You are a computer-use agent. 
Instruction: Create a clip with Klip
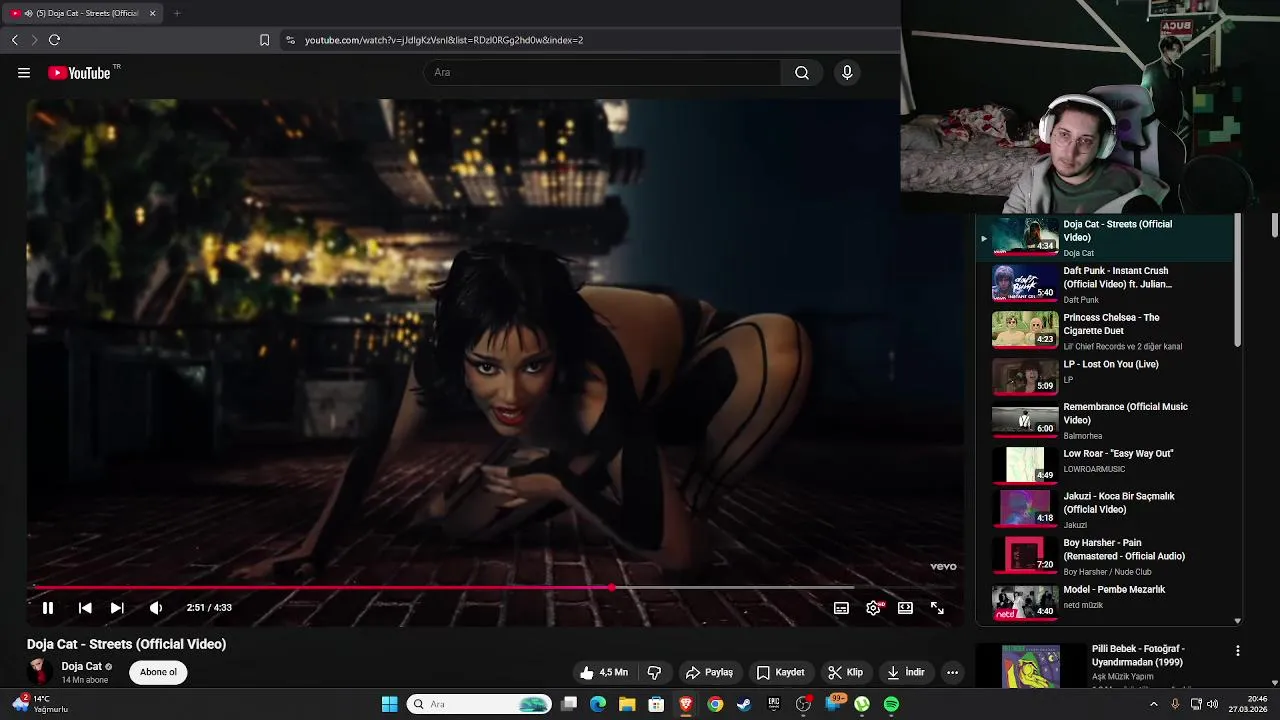[845, 672]
